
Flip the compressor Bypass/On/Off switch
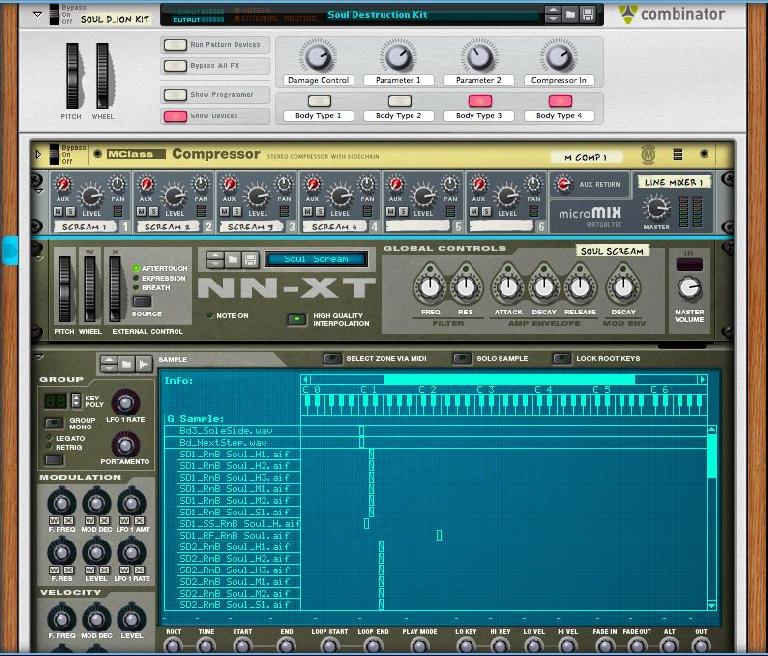coord(54,154)
